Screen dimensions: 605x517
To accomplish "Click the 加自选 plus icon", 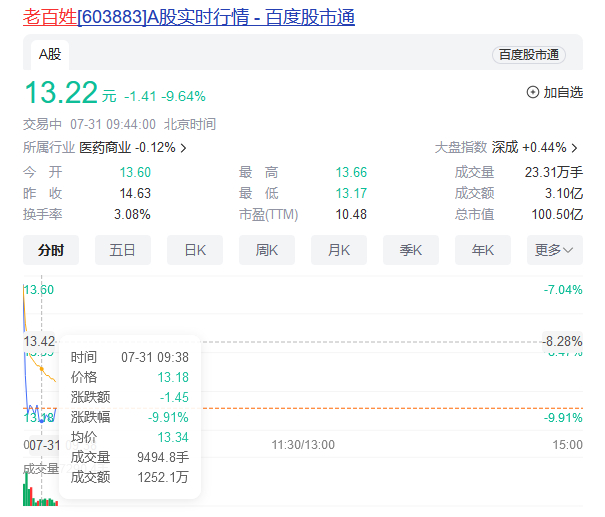I will point(533,92).
